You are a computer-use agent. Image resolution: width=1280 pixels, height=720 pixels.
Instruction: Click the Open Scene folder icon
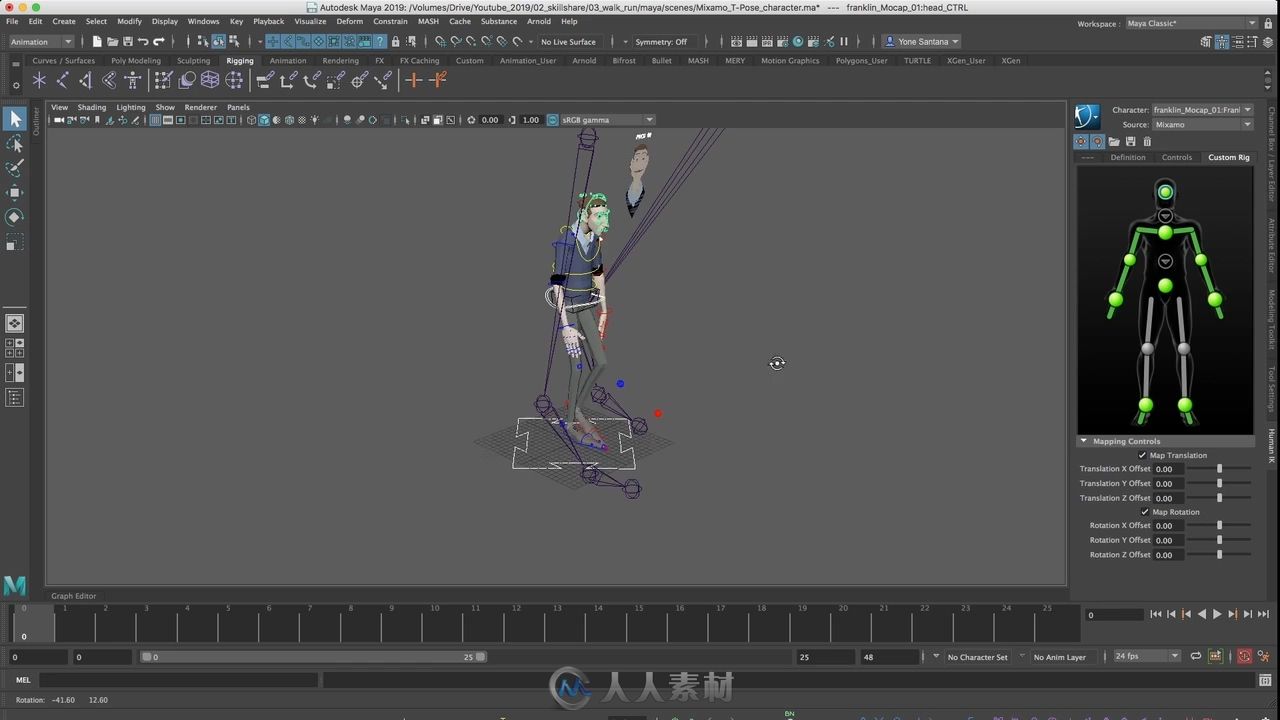[112, 41]
